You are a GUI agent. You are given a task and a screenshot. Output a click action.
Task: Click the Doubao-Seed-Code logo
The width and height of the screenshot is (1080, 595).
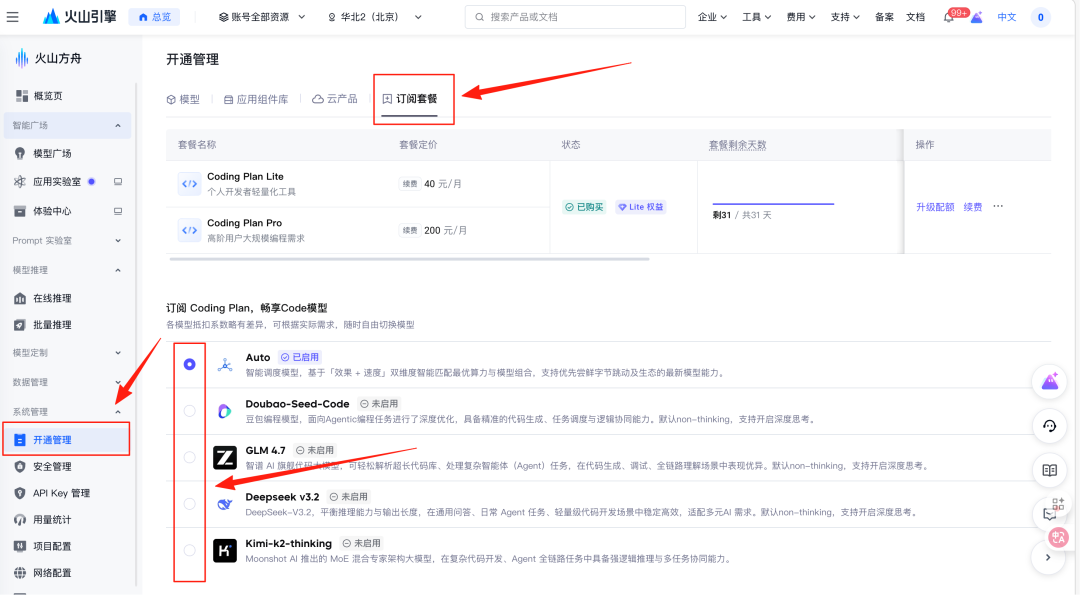225,411
